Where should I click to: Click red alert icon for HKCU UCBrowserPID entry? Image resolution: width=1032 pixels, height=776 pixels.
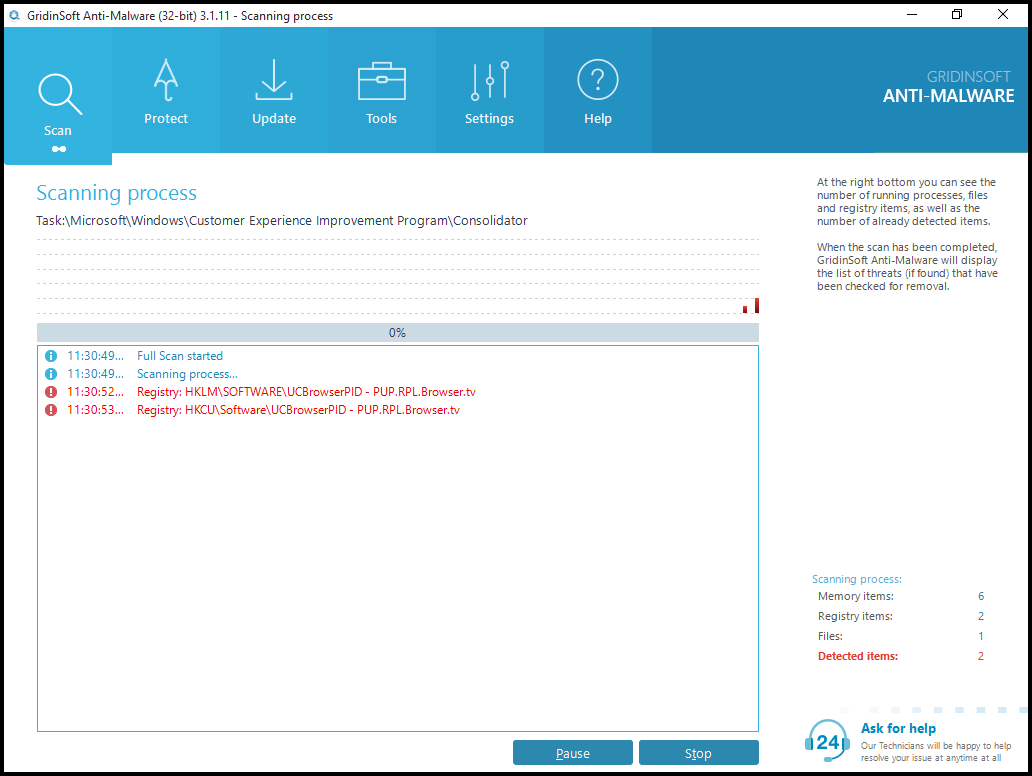click(51, 410)
